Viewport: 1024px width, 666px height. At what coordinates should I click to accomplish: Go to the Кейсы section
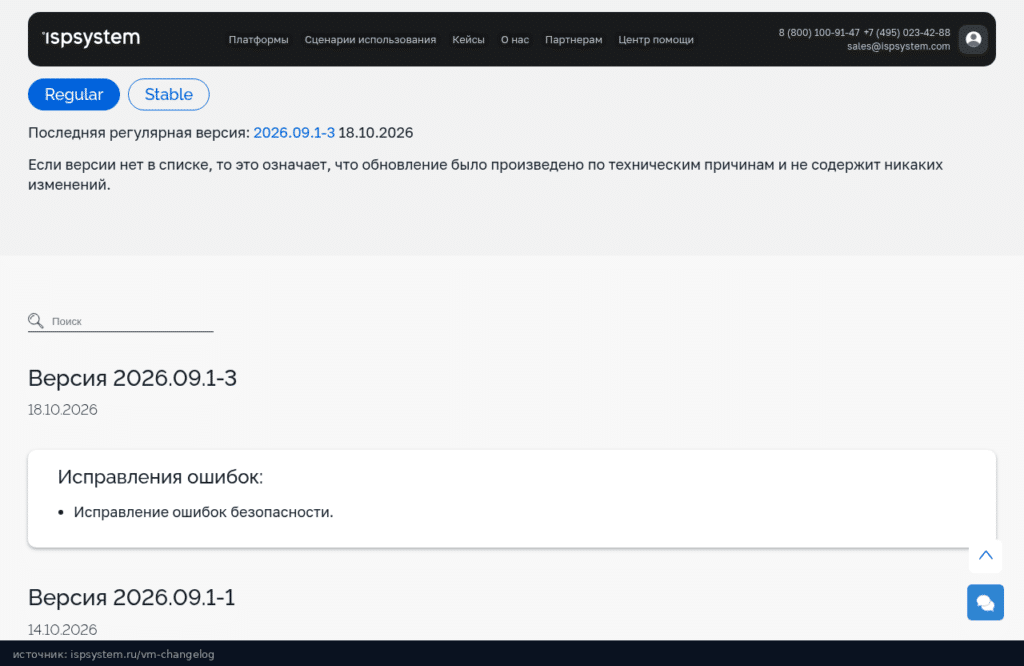tap(468, 40)
